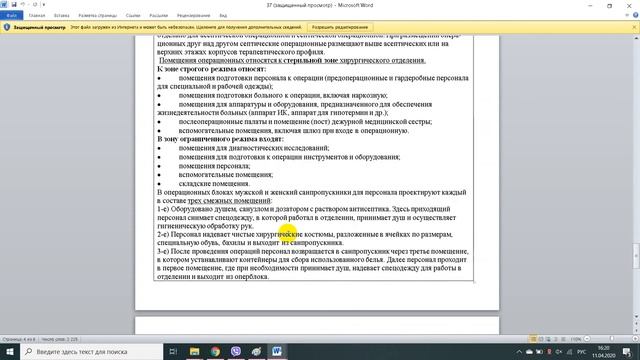
Task: Open the Ссылки ribbon tab
Action: (133, 16)
